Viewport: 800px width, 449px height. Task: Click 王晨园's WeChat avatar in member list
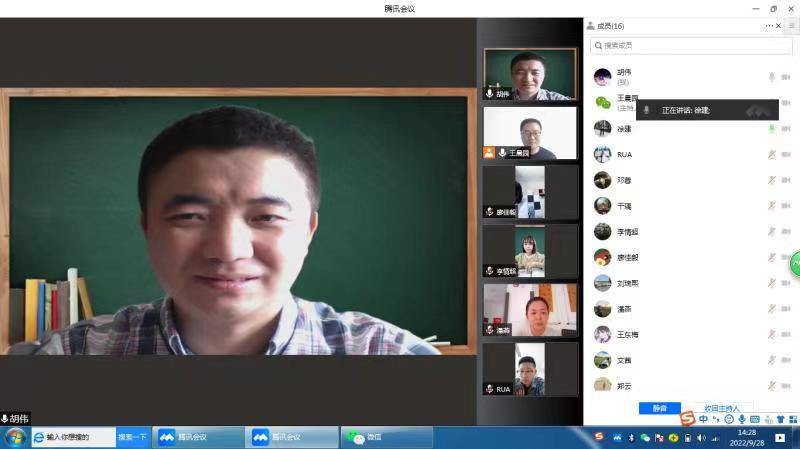[x=603, y=103]
